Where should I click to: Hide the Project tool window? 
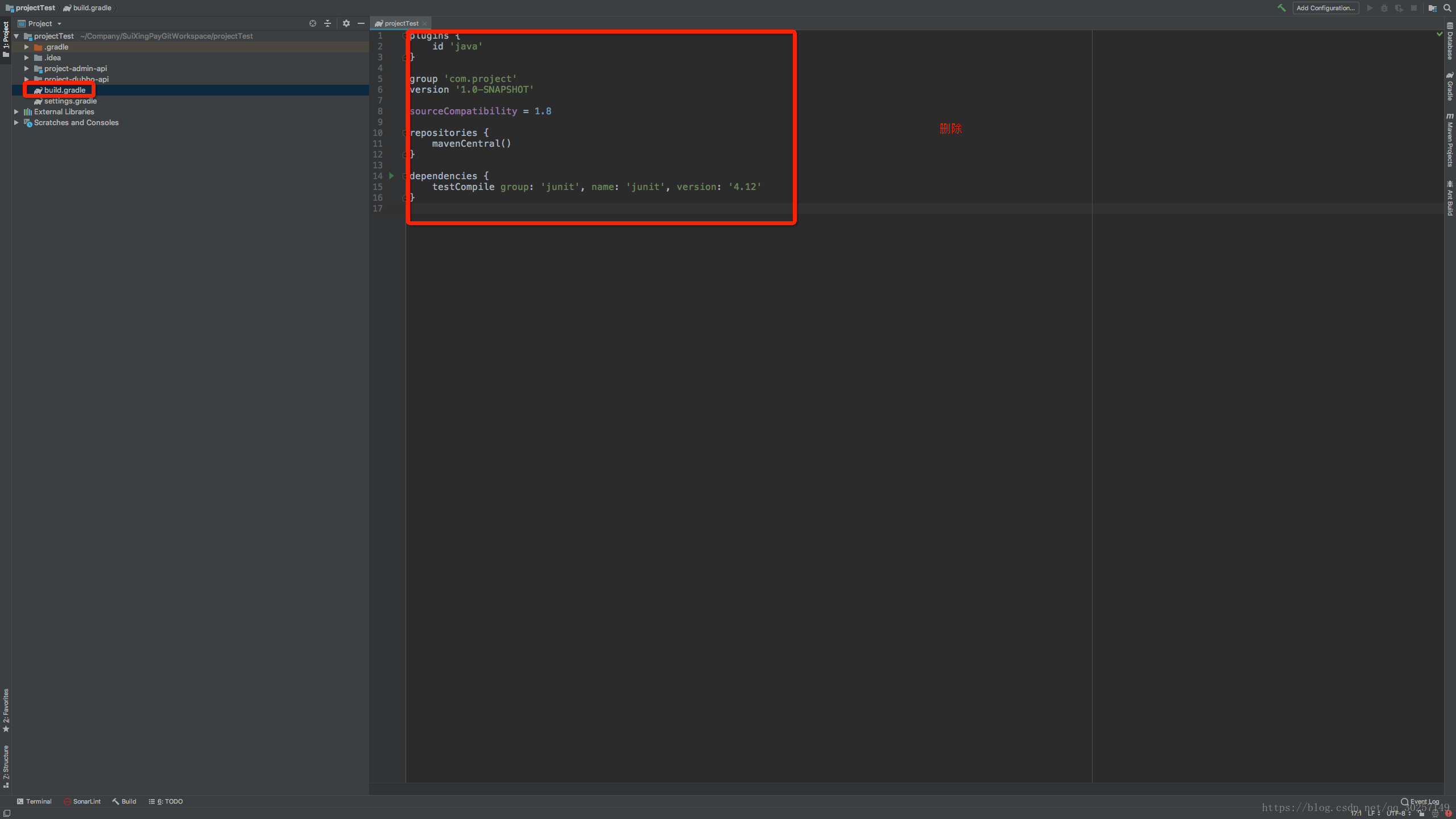[361, 23]
